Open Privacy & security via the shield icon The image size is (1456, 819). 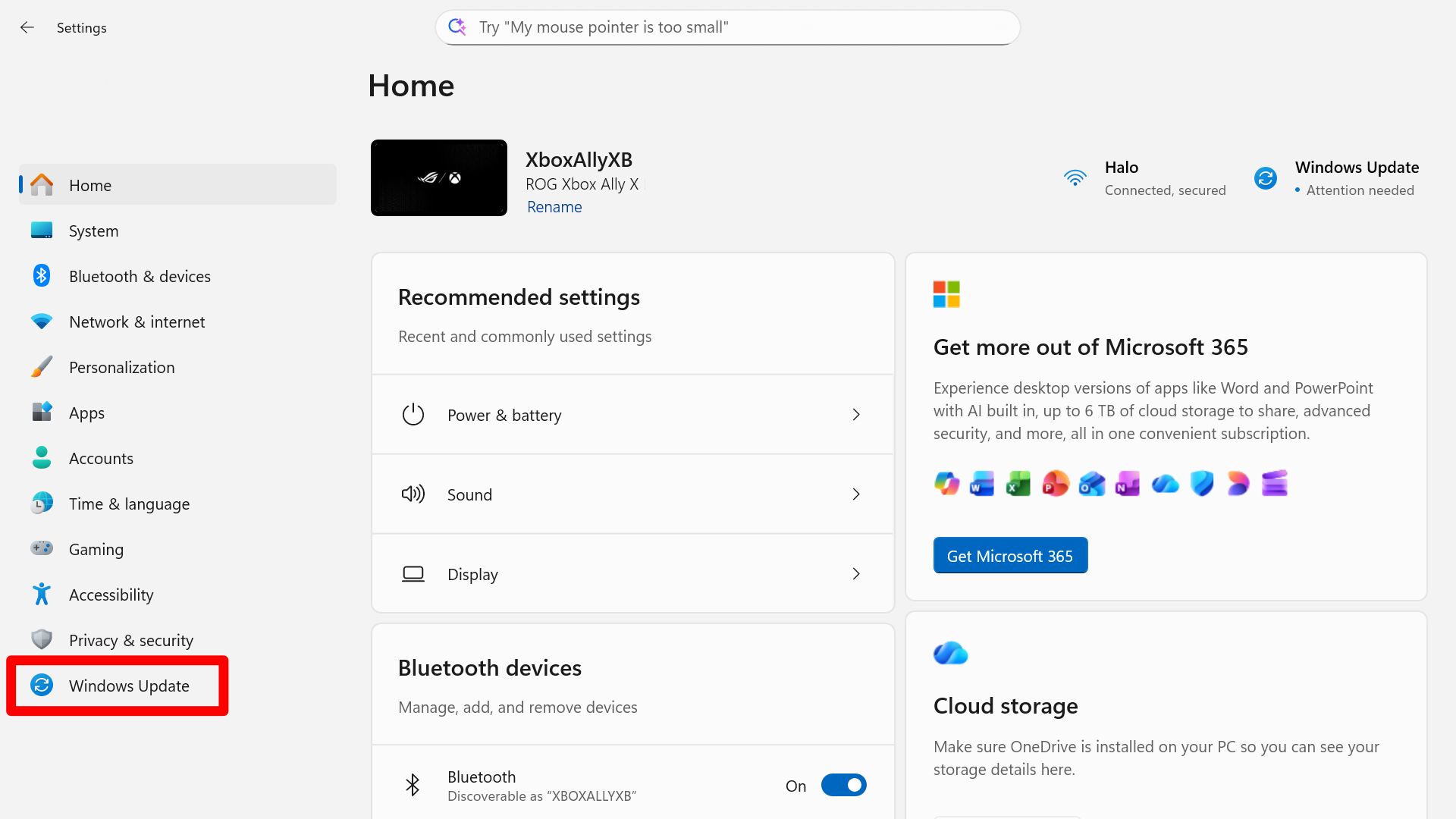click(x=42, y=639)
